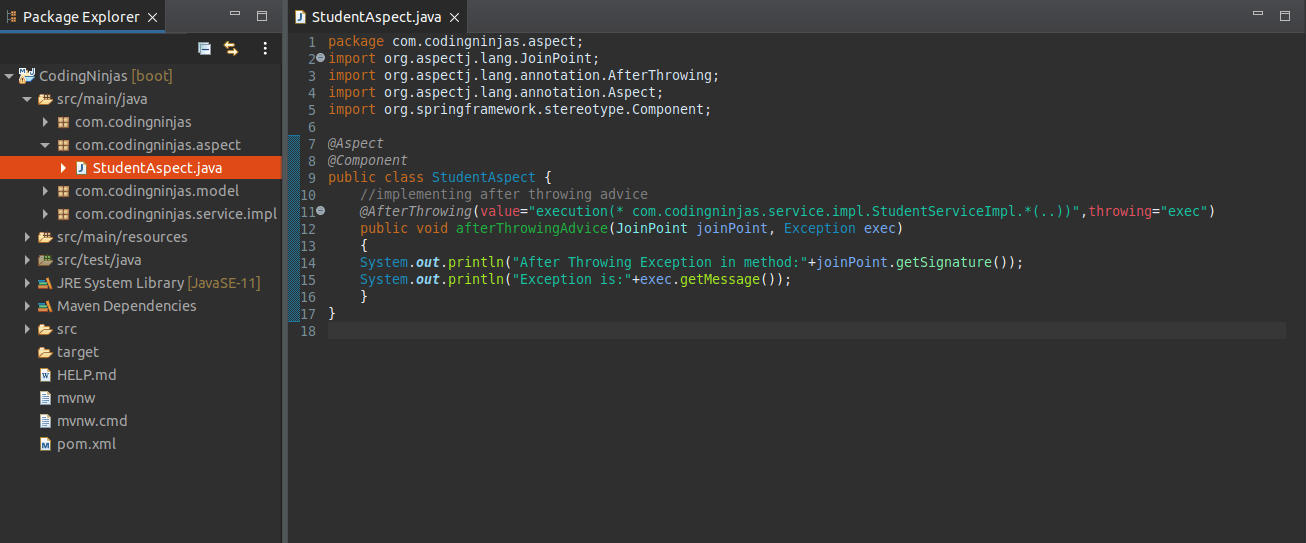Place cursor on empty line 18
This screenshot has height=543, width=1306.
(806, 330)
